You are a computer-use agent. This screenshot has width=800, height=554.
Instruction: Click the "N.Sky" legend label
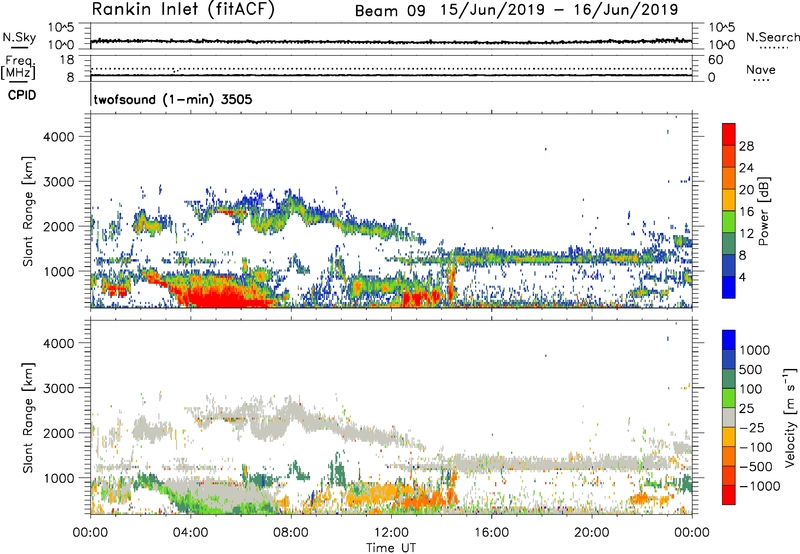[x=19, y=37]
